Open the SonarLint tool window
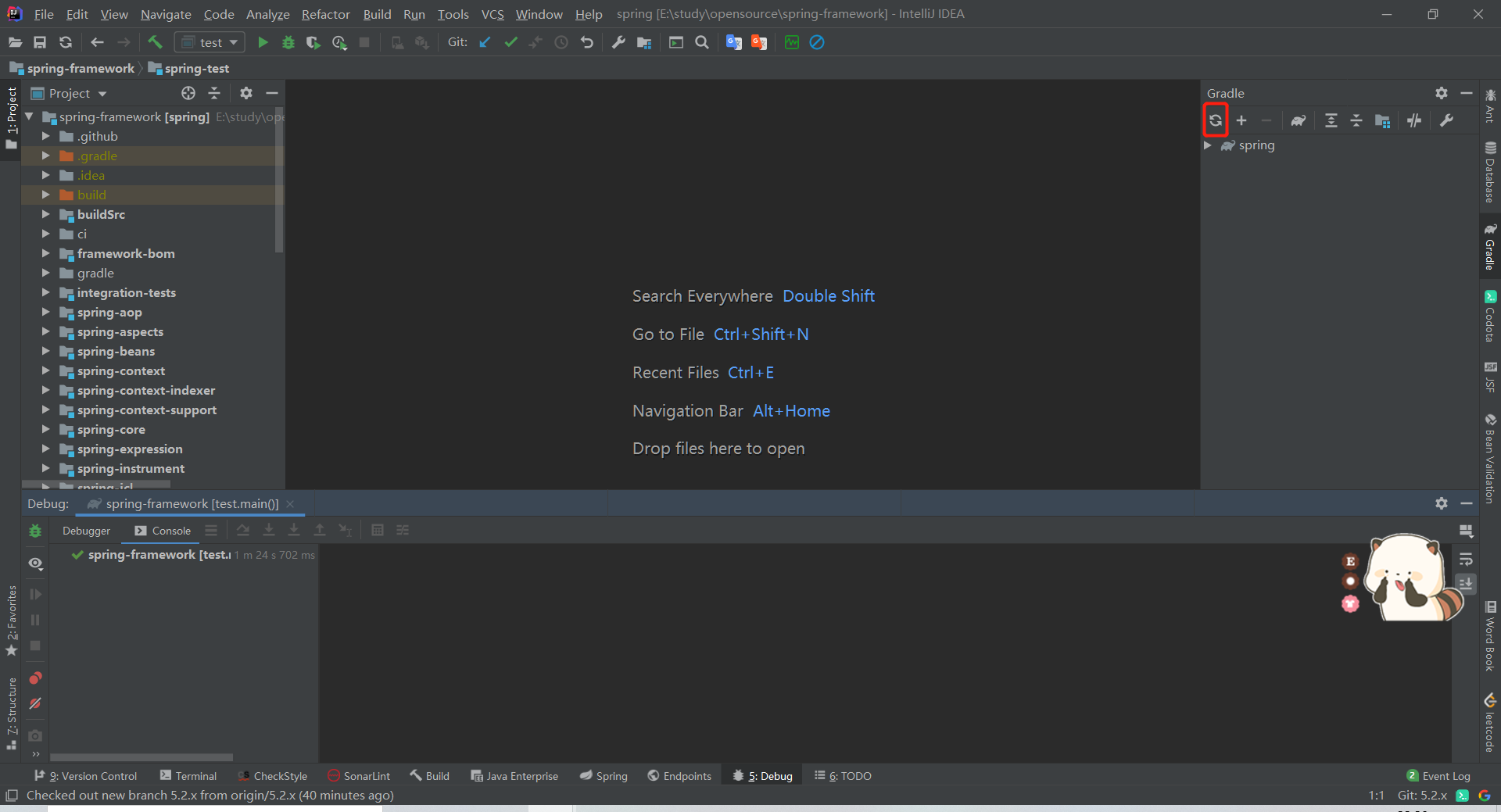The height and width of the screenshot is (812, 1501). [359, 776]
